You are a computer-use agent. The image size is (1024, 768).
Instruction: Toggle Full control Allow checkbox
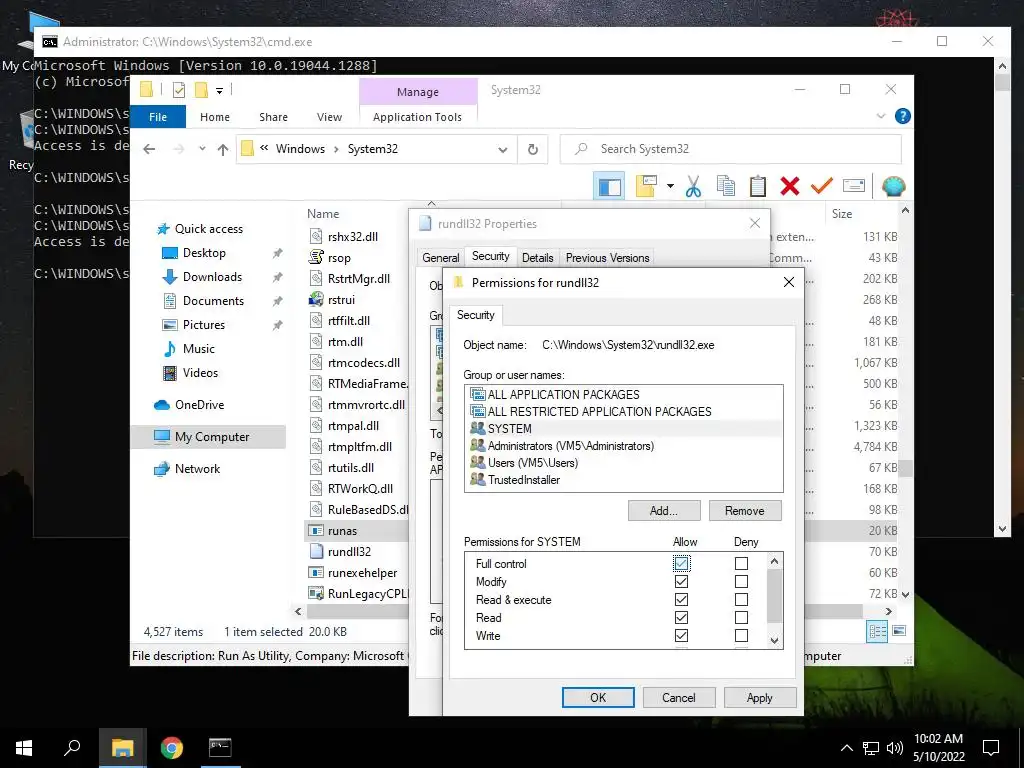click(681, 563)
